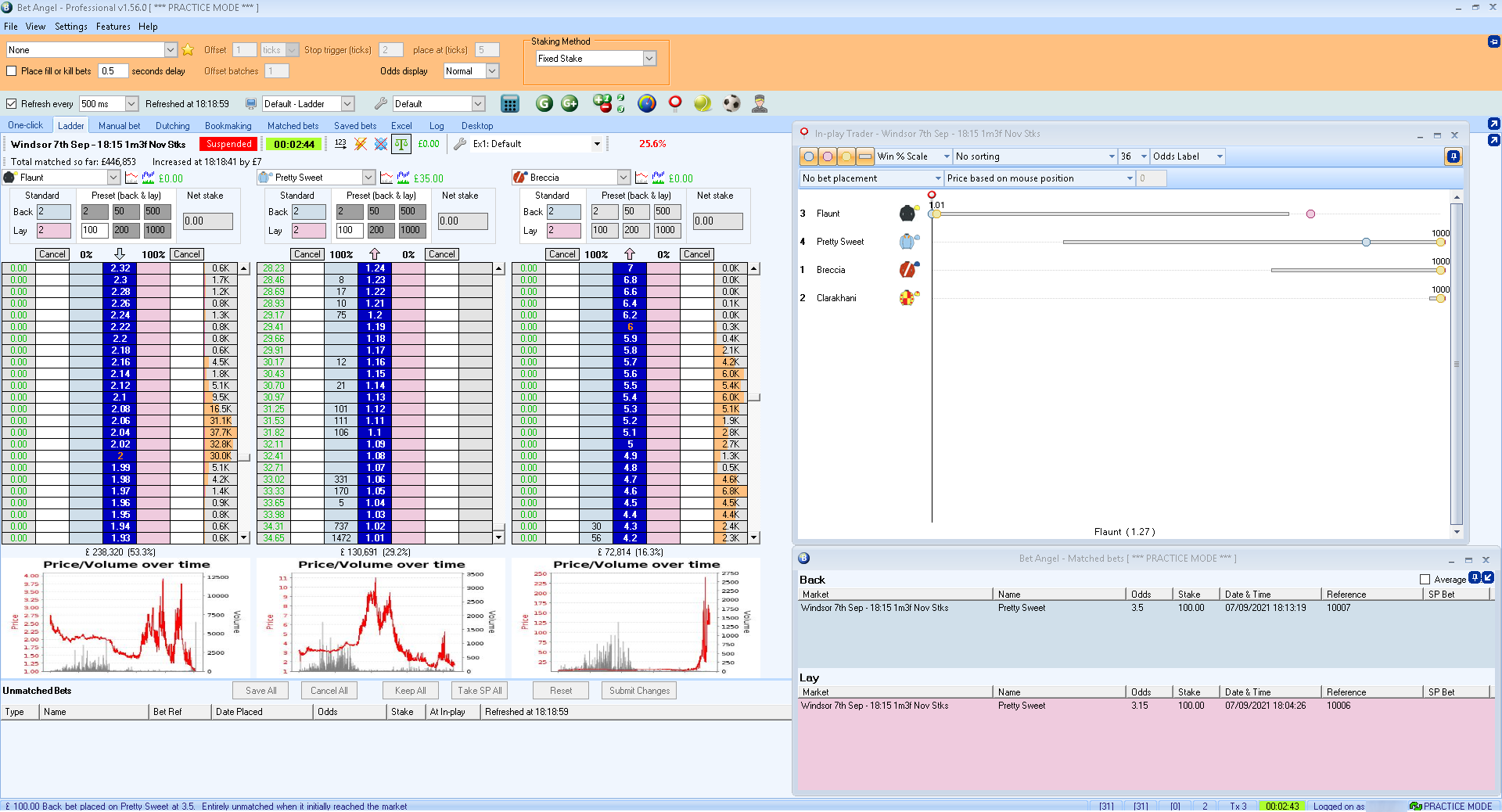
Task: Click the favourites star icon
Action: pyautogui.click(x=188, y=50)
